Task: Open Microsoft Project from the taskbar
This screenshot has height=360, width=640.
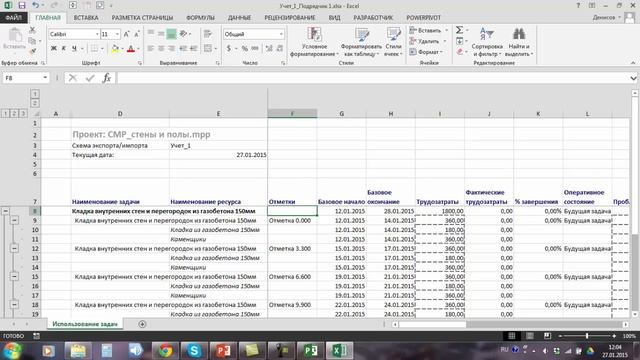Action: coord(311,351)
